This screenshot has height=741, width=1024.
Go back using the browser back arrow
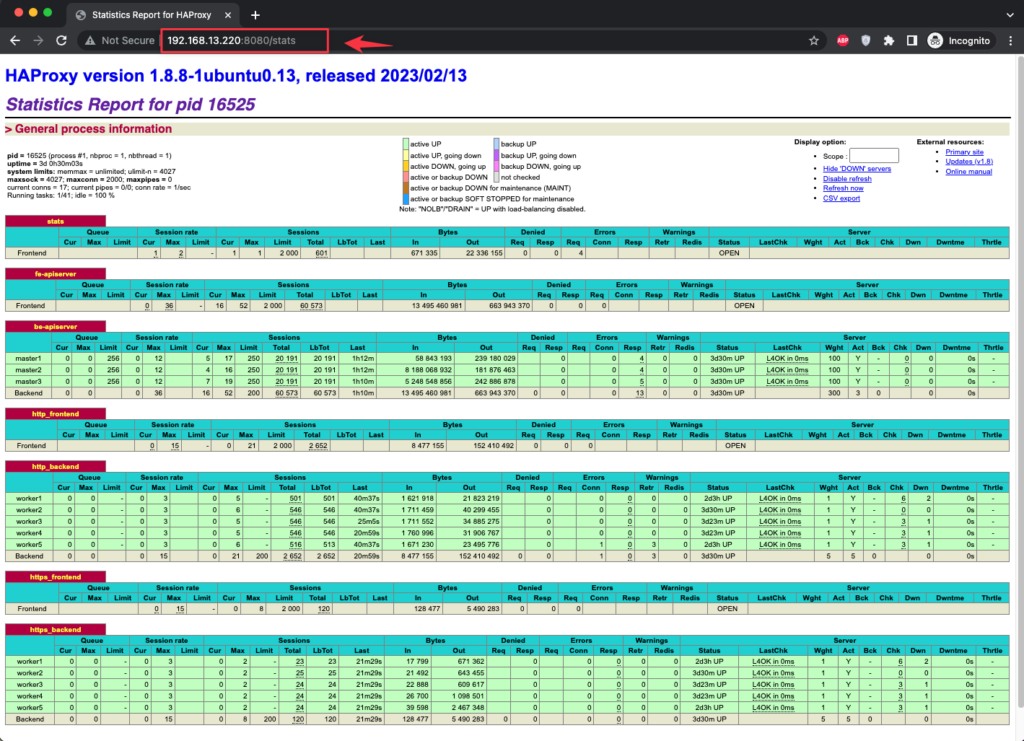click(15, 40)
